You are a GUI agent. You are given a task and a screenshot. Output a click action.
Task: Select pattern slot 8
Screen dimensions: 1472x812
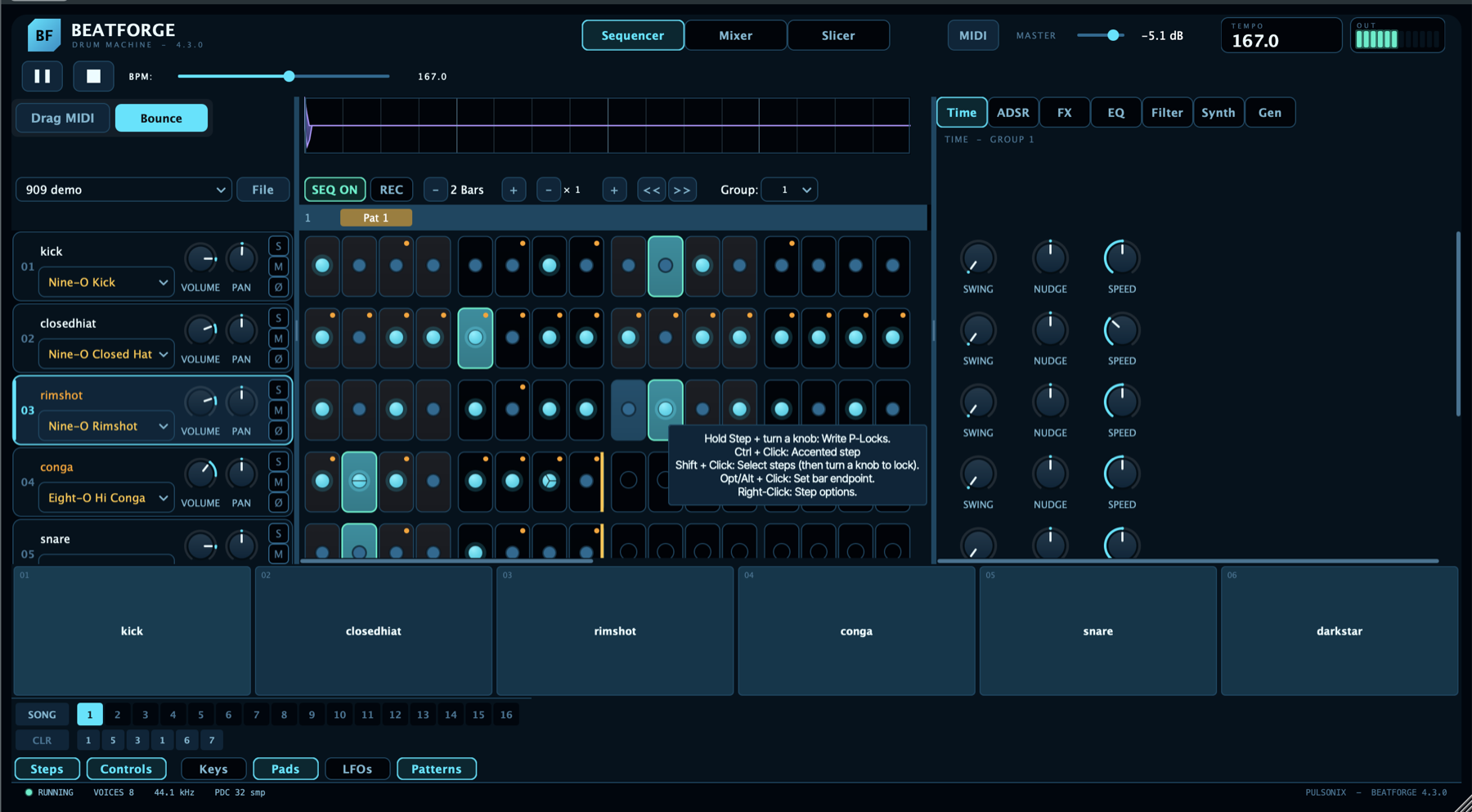(x=284, y=715)
